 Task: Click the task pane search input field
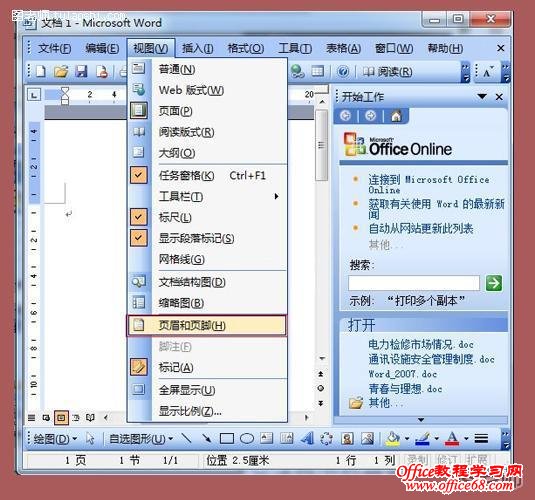tap(414, 283)
